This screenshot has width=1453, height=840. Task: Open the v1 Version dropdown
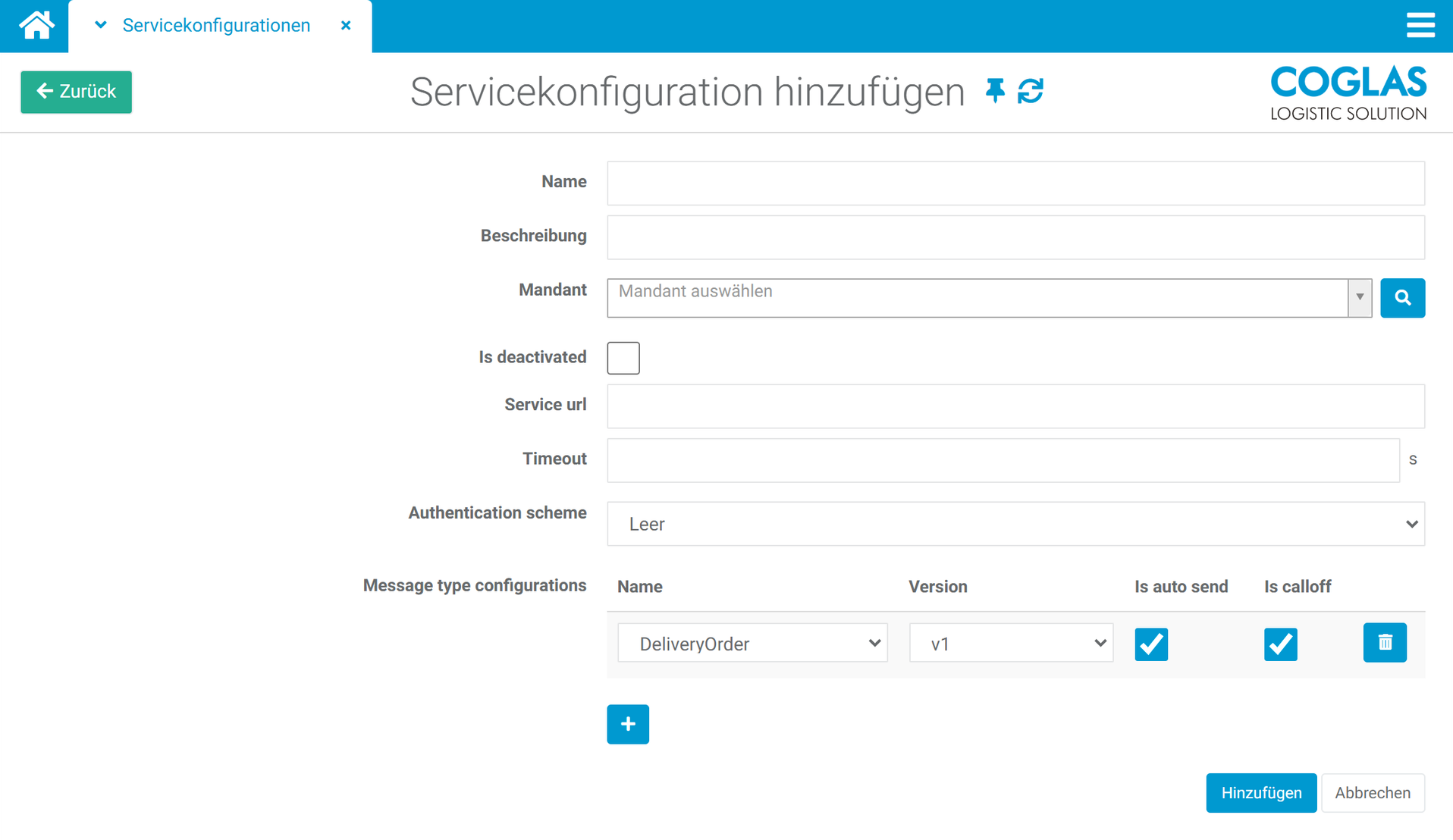pos(1011,644)
